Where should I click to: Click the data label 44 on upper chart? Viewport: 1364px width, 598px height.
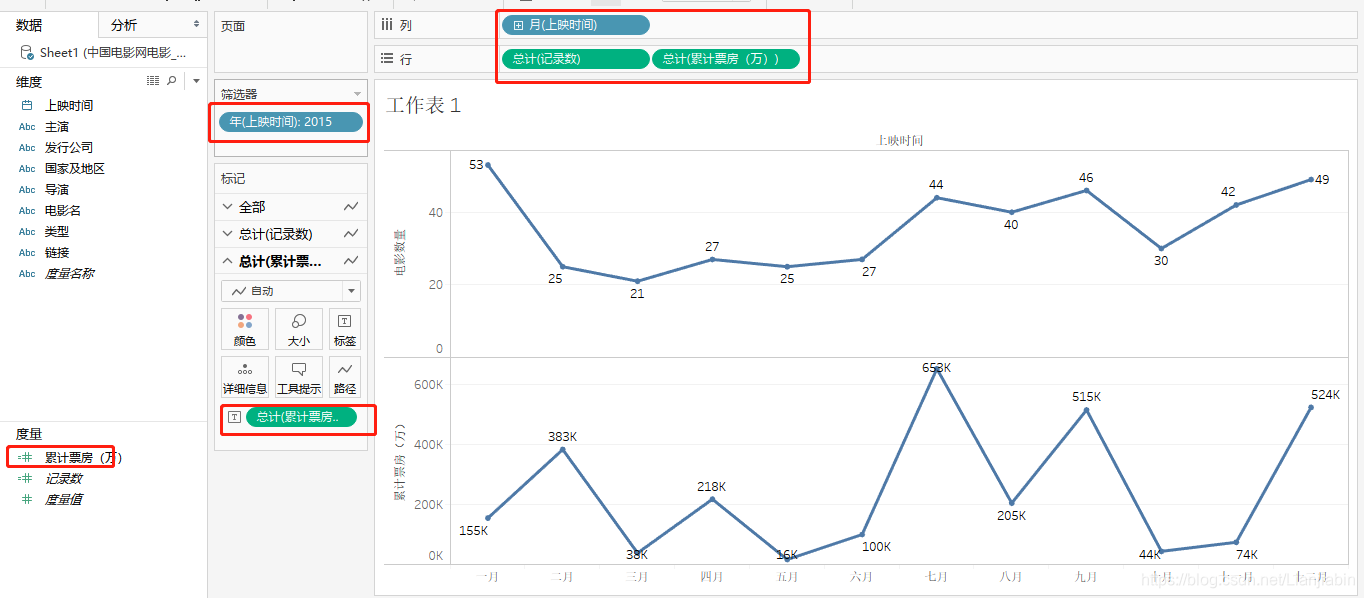click(936, 184)
